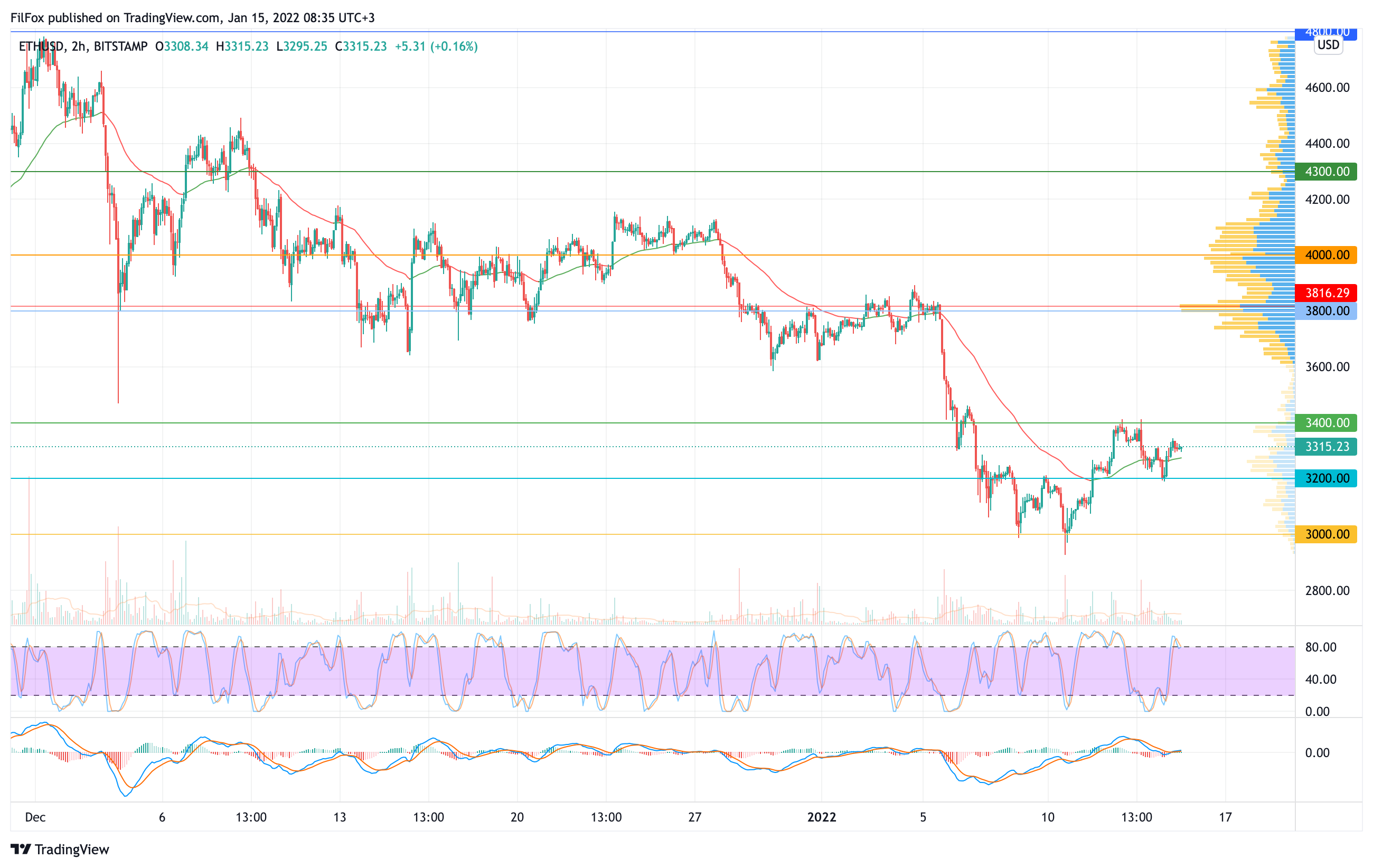
Task: Click the red 3816.29 price label
Action: coord(1325,293)
